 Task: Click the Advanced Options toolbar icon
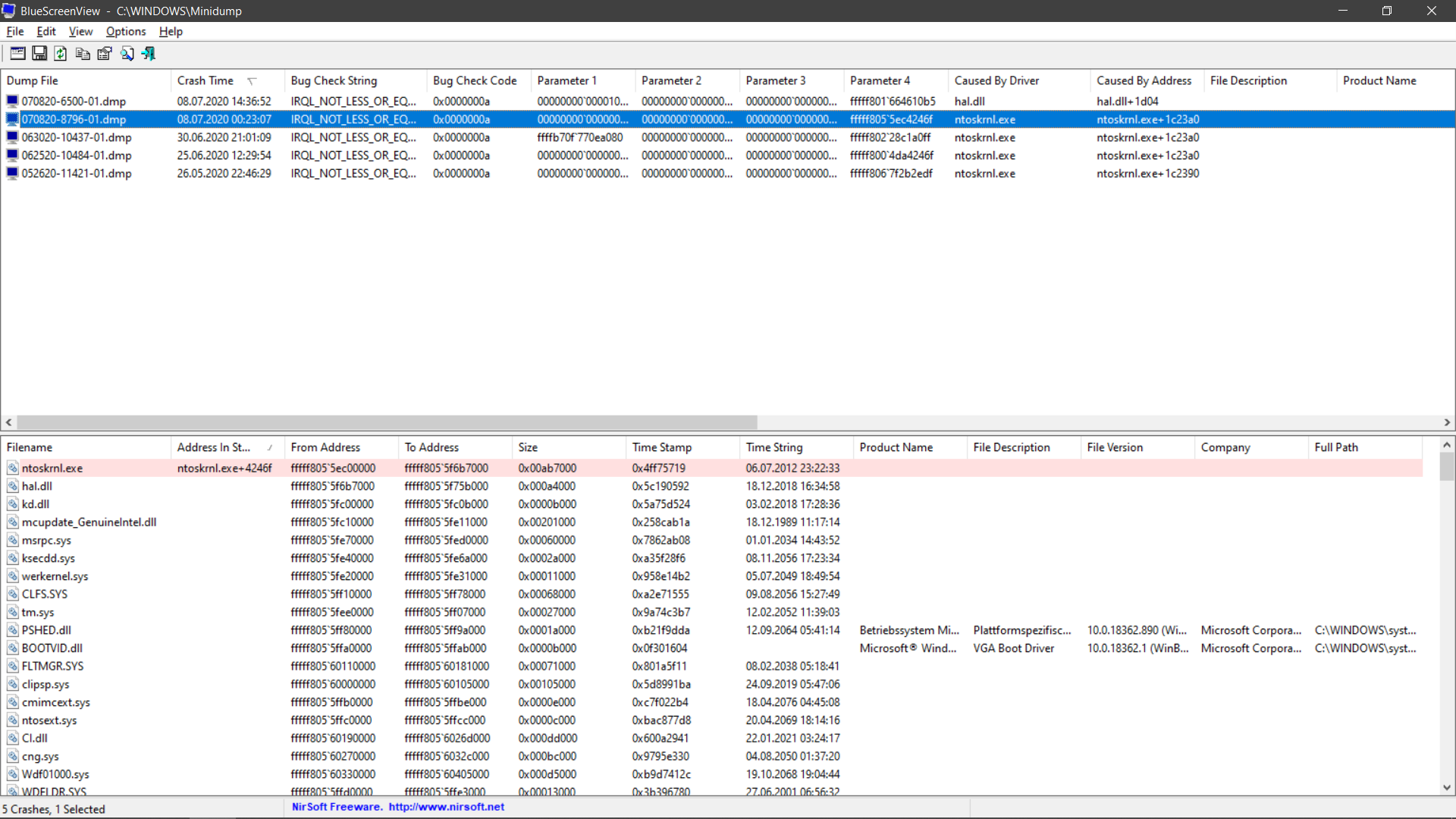click(17, 54)
